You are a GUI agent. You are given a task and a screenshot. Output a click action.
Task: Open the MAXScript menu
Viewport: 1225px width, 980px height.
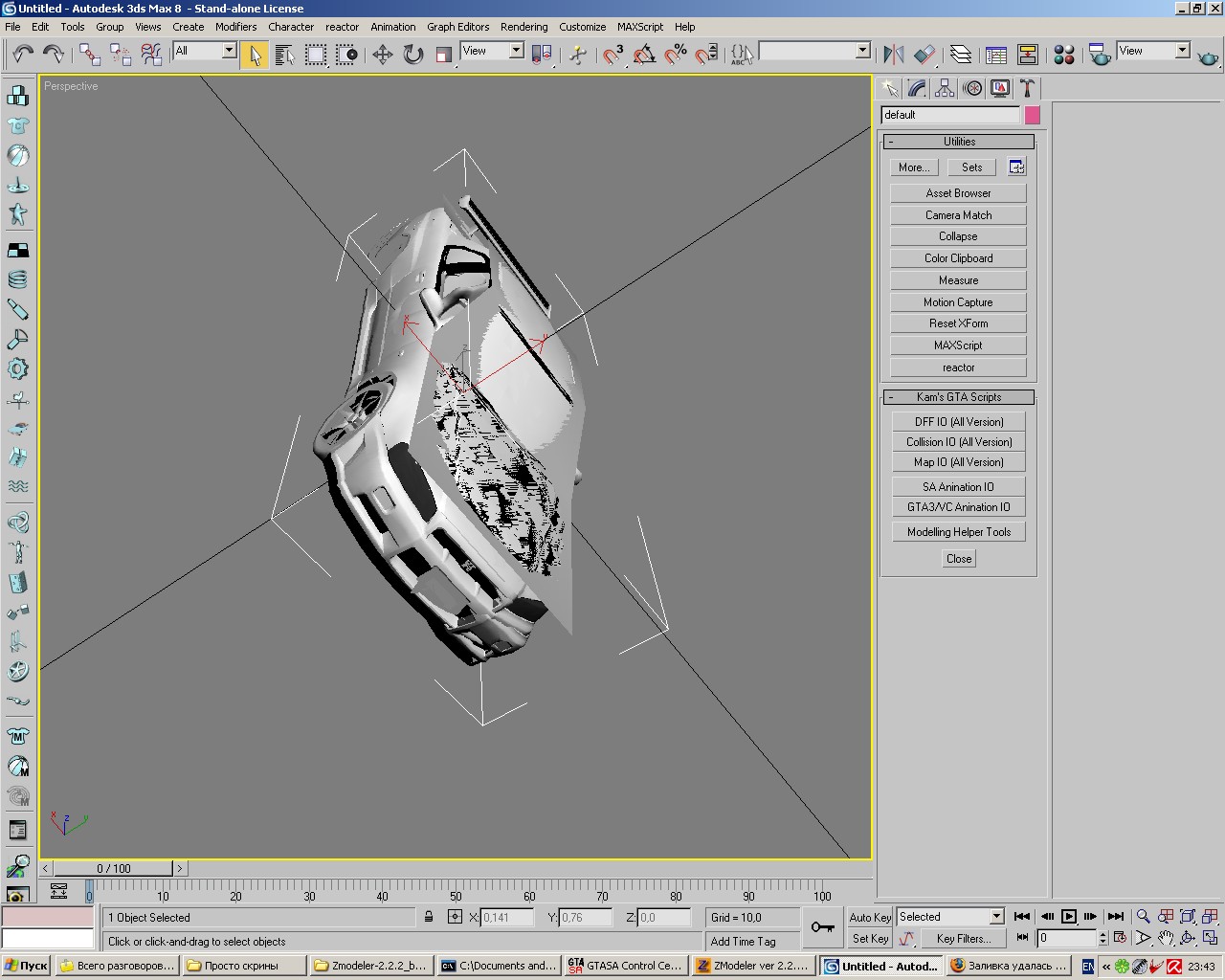pos(640,27)
